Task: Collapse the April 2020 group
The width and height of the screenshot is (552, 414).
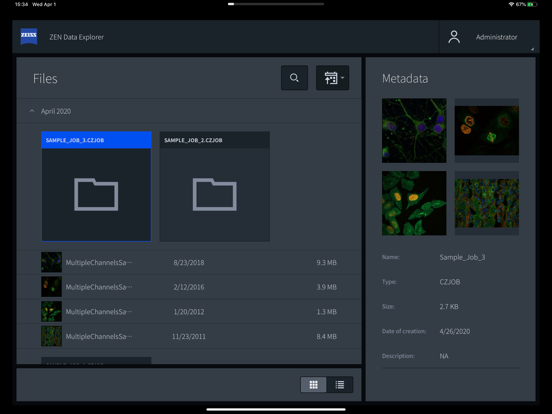Action: coord(32,111)
